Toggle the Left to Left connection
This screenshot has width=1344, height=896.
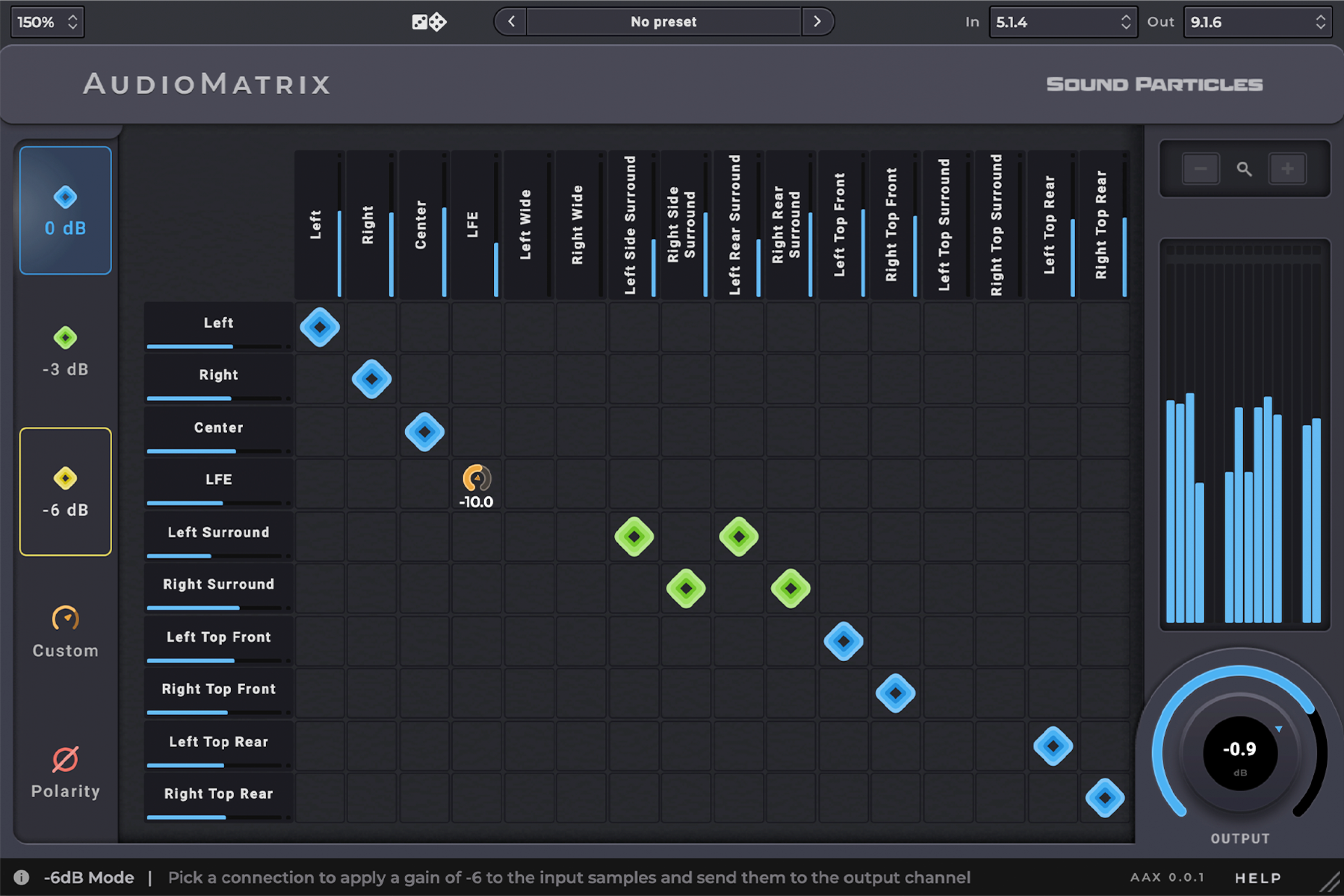tap(320, 327)
